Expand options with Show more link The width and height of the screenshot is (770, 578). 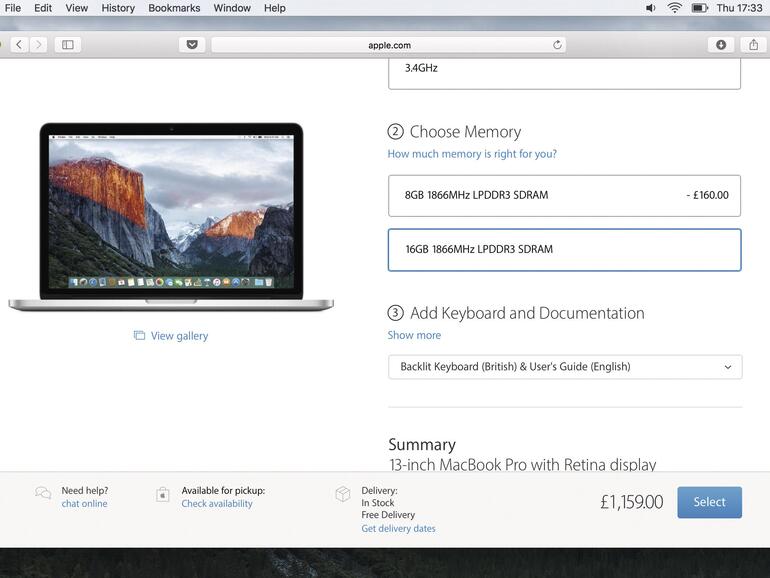point(414,335)
